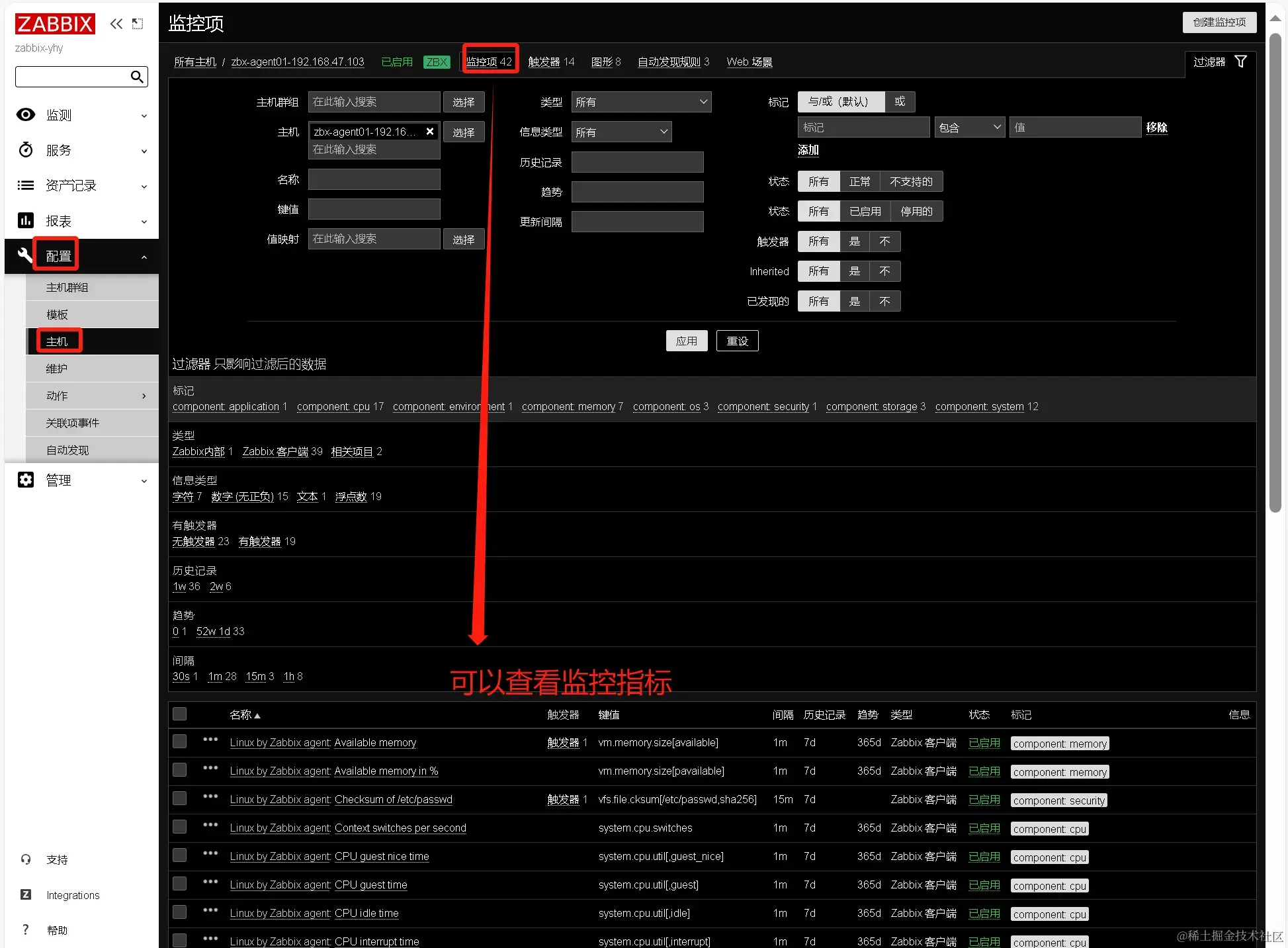This screenshot has height=948, width=1288.
Task: Click the help question mark icon
Action: pyautogui.click(x=26, y=929)
